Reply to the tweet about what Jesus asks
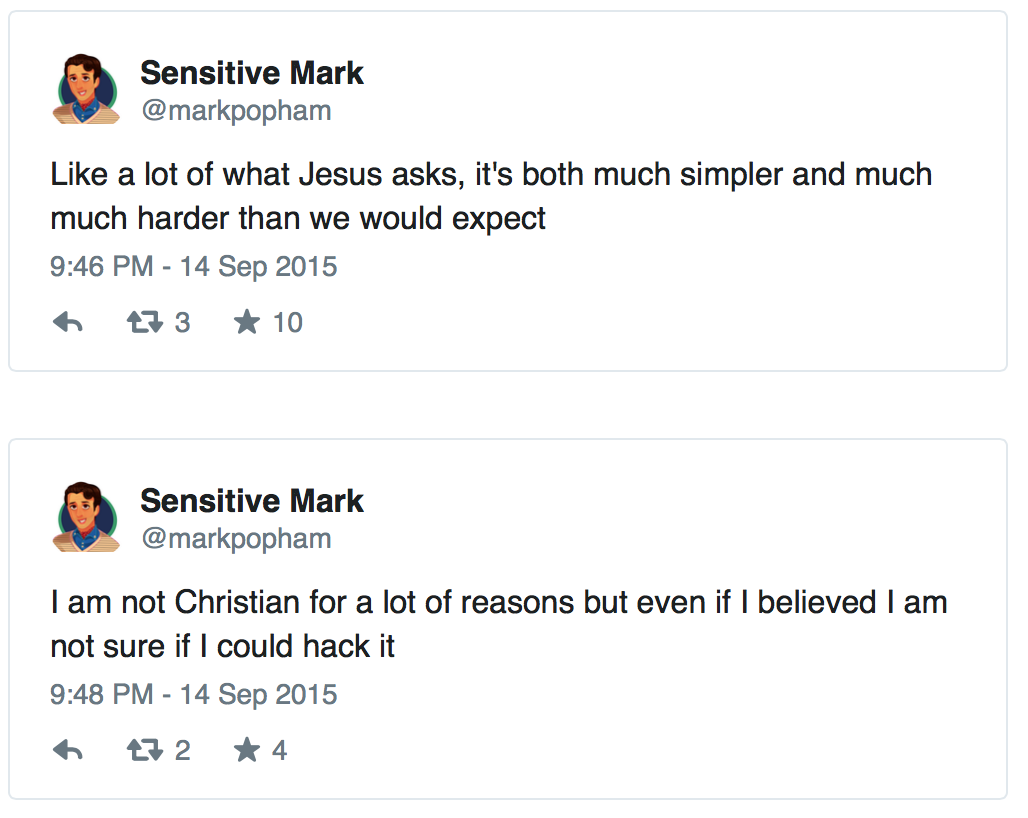Viewport: 1028px width, 818px height. (x=67, y=322)
